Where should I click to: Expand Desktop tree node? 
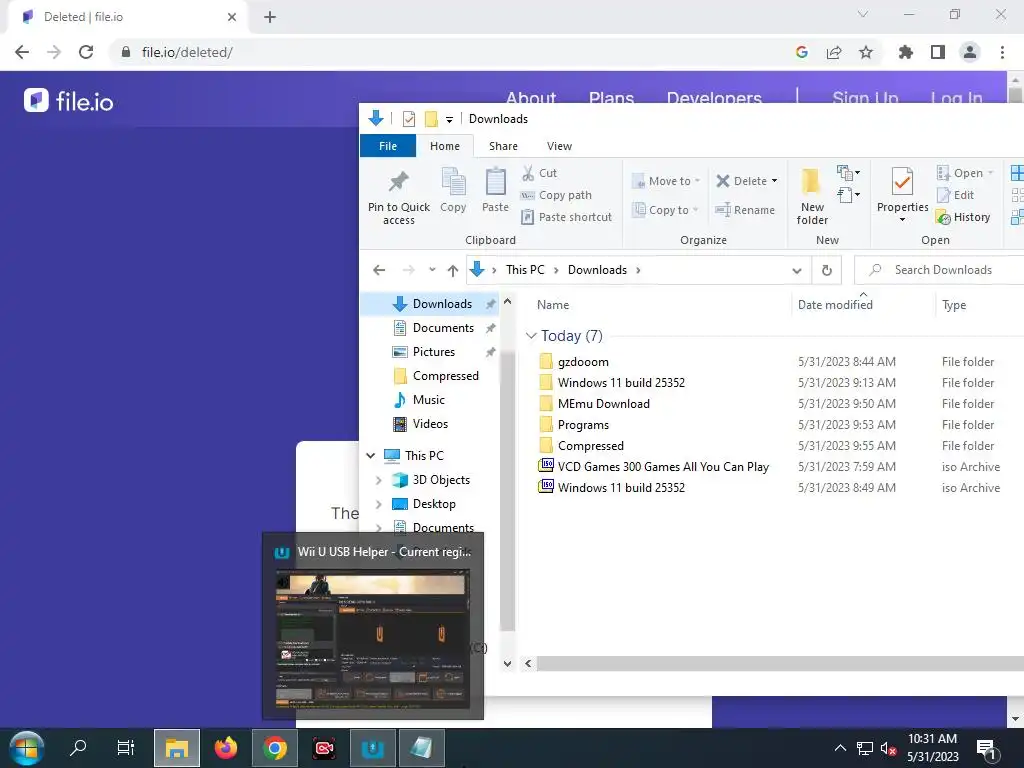point(379,504)
